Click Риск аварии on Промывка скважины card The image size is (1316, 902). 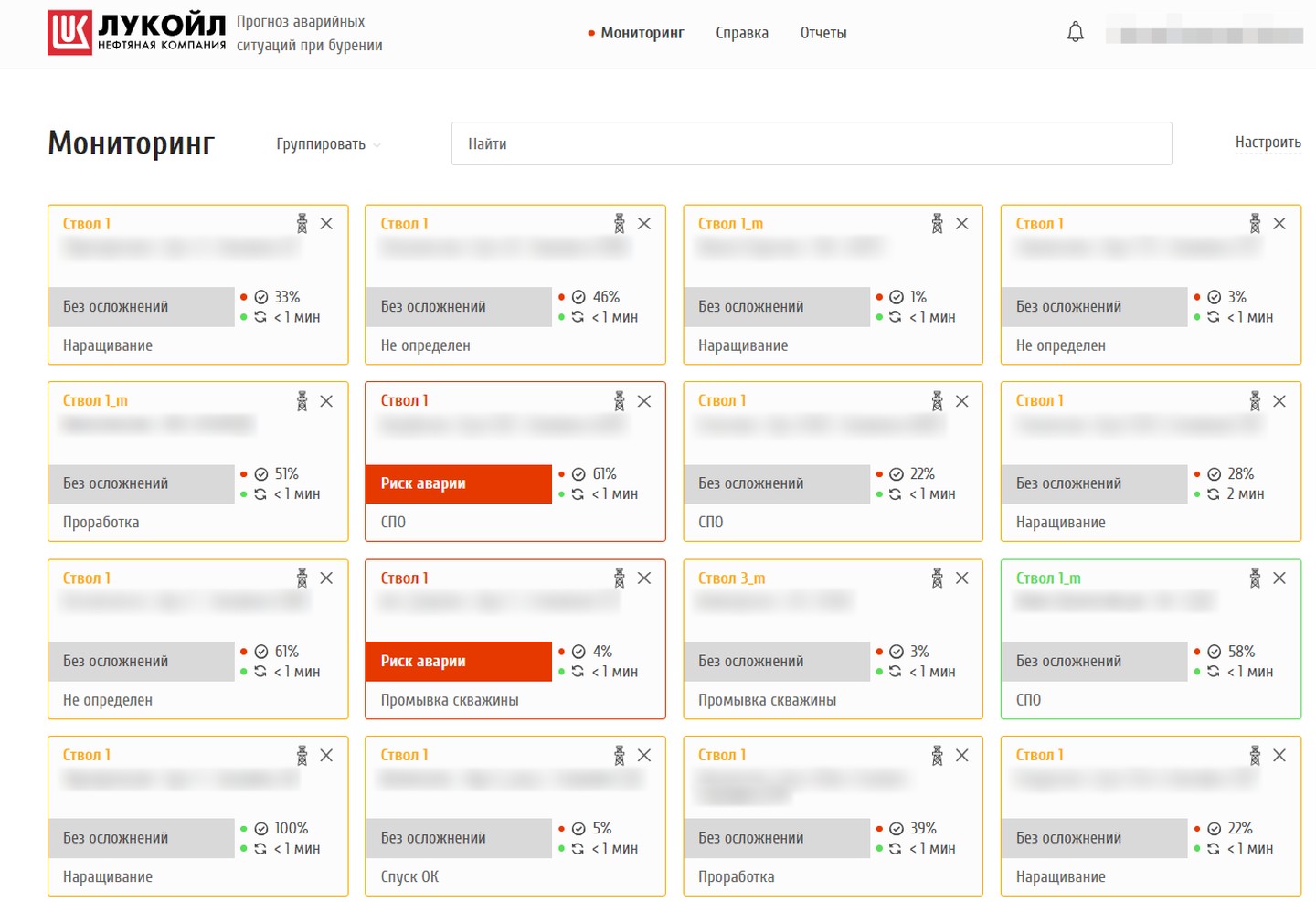pos(459,662)
